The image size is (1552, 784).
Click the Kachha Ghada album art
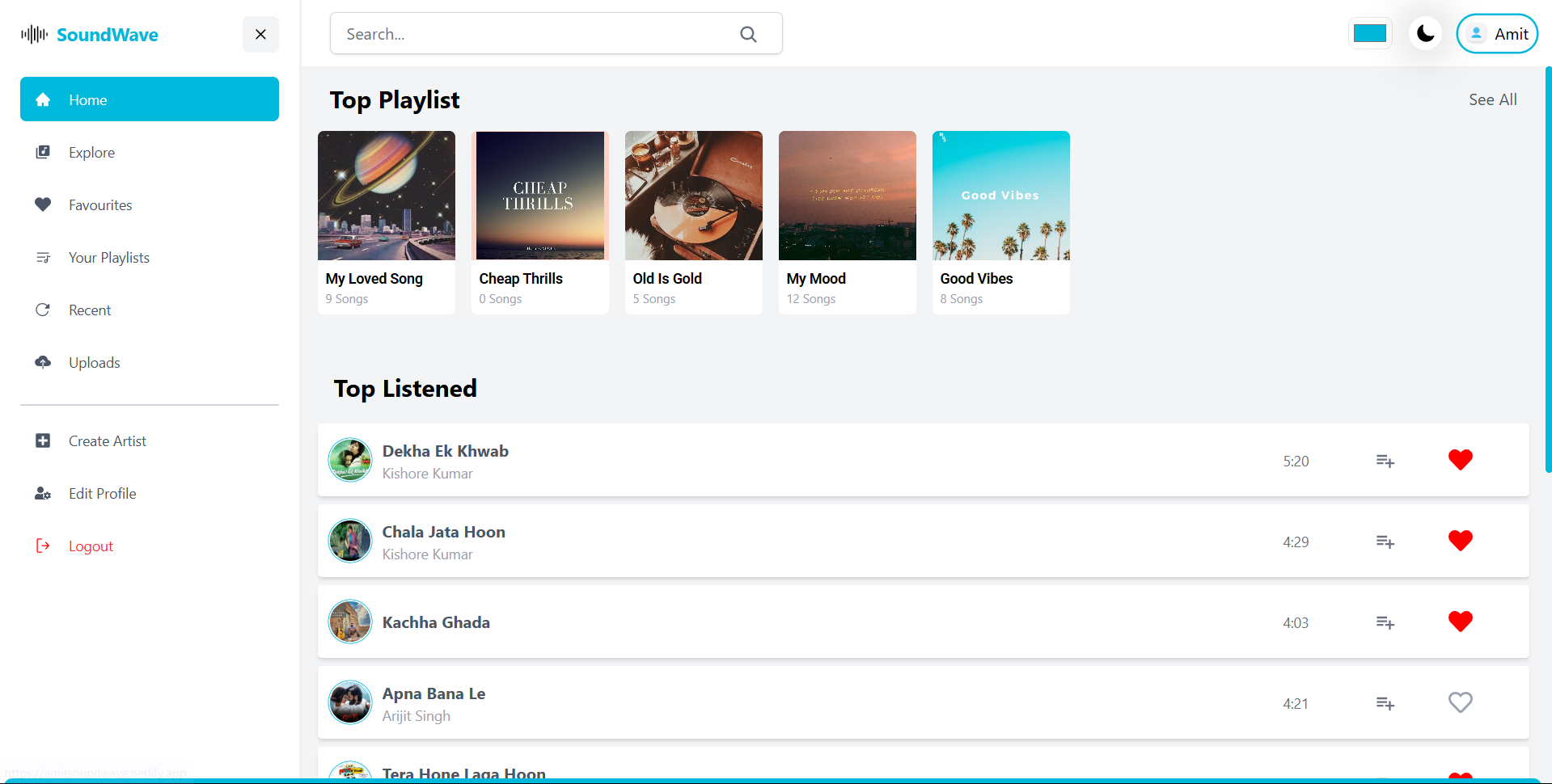click(350, 622)
